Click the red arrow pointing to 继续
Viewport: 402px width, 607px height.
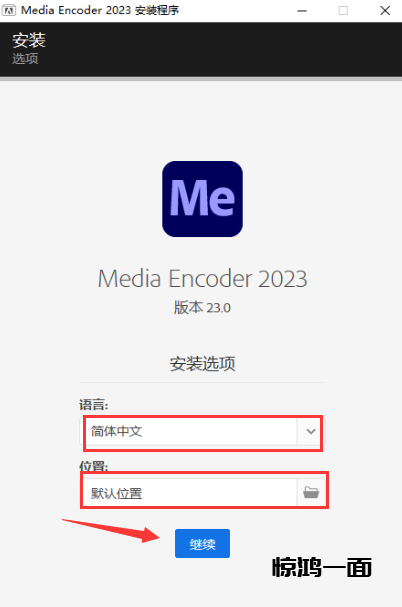tap(111, 530)
